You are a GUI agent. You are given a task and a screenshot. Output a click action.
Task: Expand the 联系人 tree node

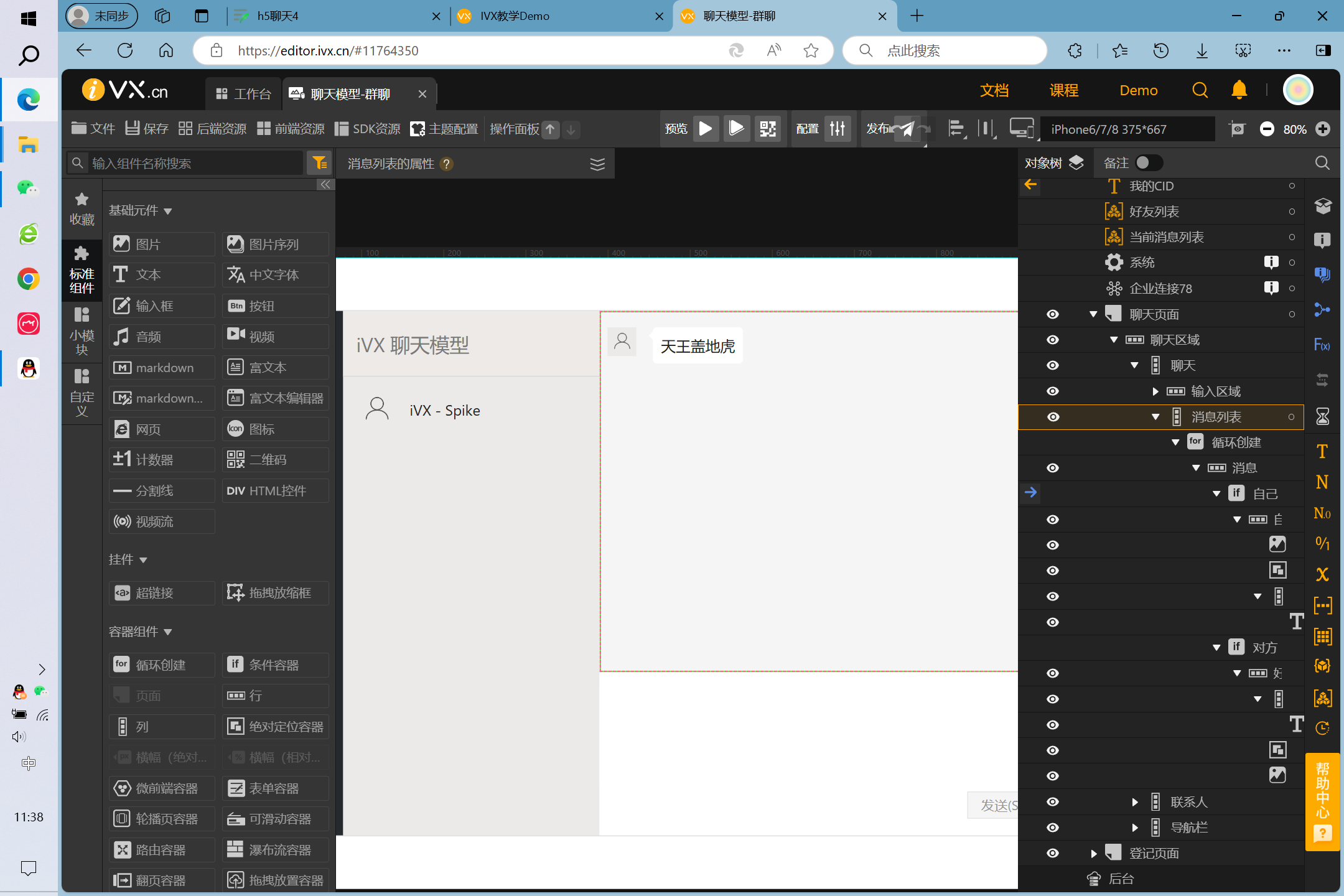pos(1134,802)
